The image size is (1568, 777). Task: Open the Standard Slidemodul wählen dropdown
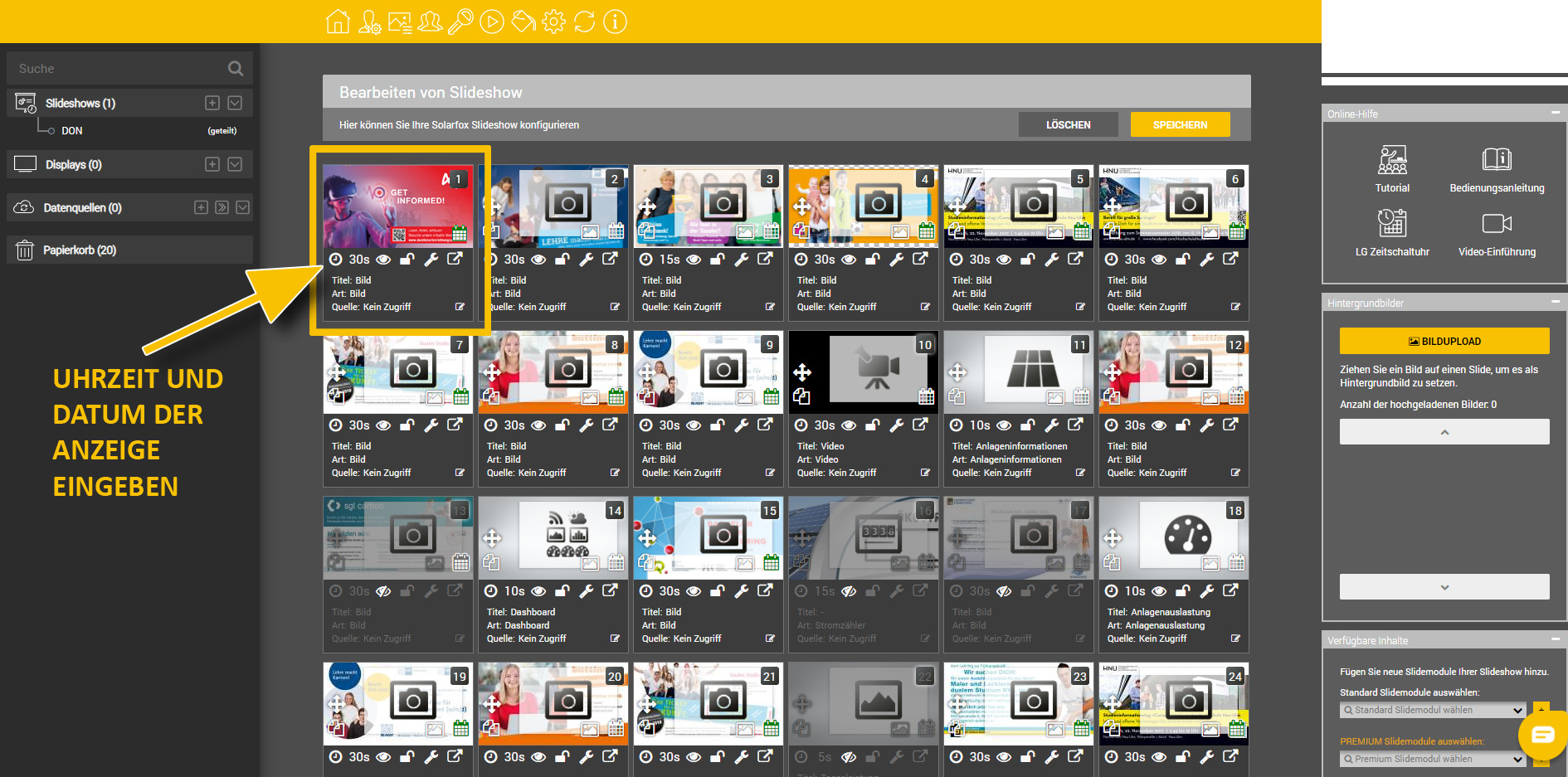1432,711
